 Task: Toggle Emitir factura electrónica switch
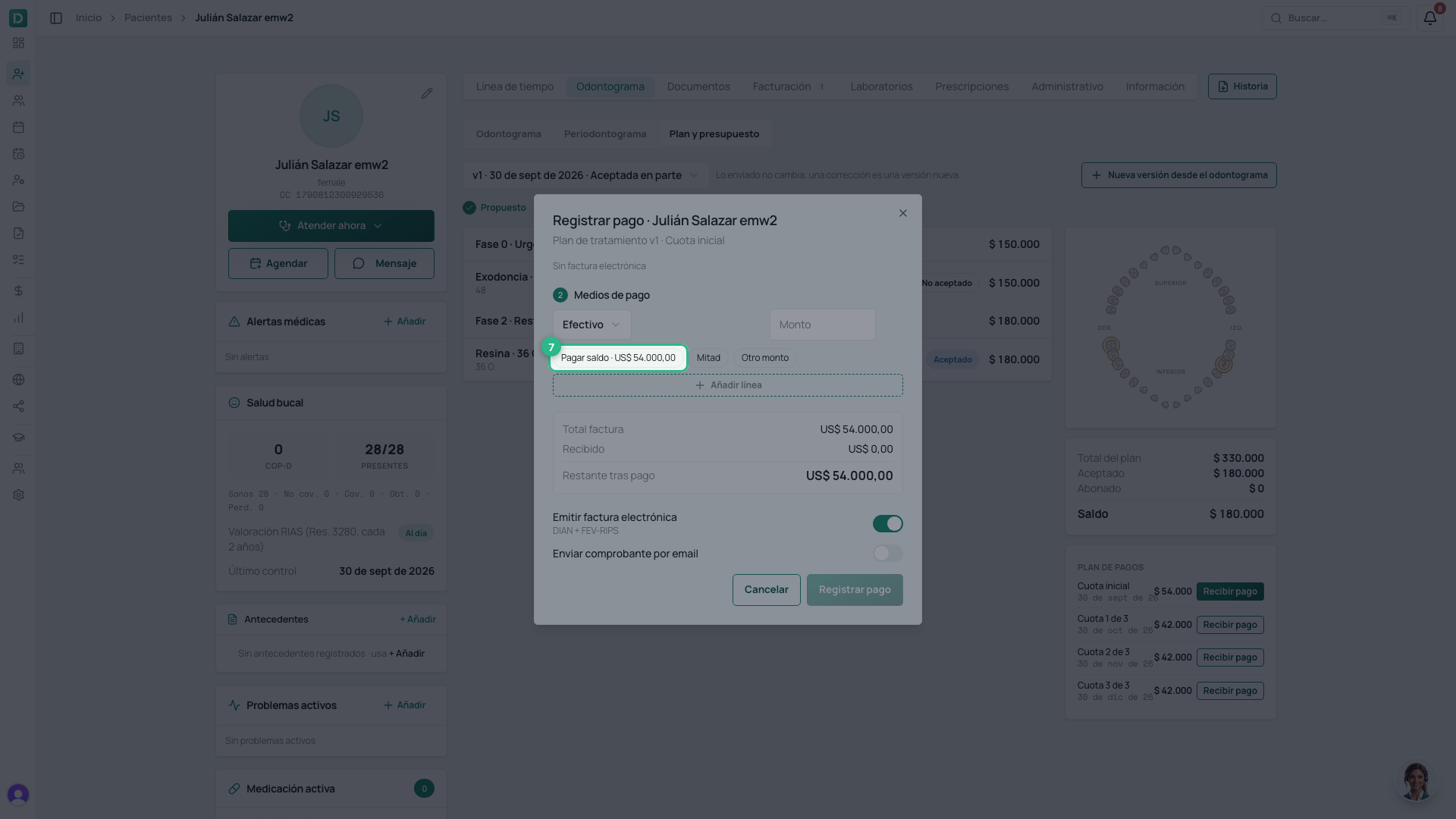(887, 524)
